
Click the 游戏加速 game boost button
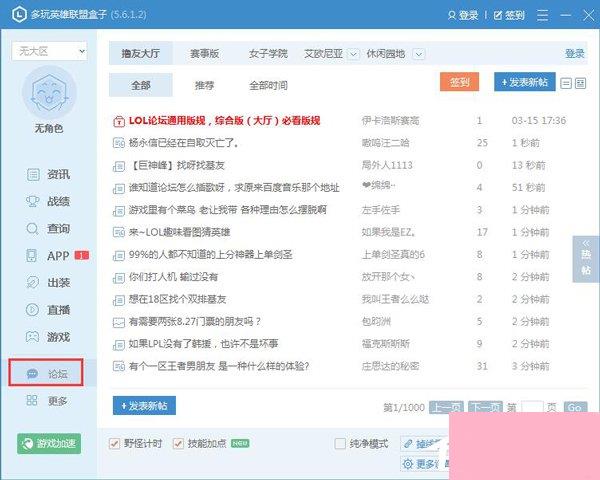tap(49, 444)
